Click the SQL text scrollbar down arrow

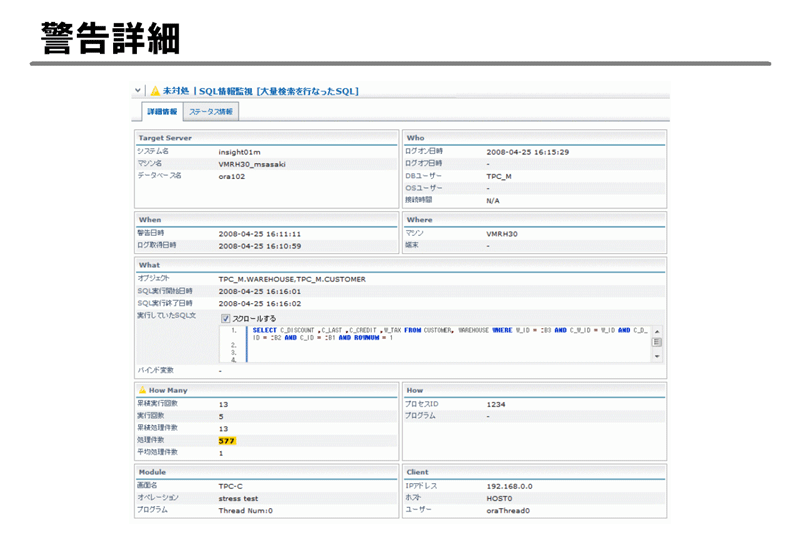(657, 356)
